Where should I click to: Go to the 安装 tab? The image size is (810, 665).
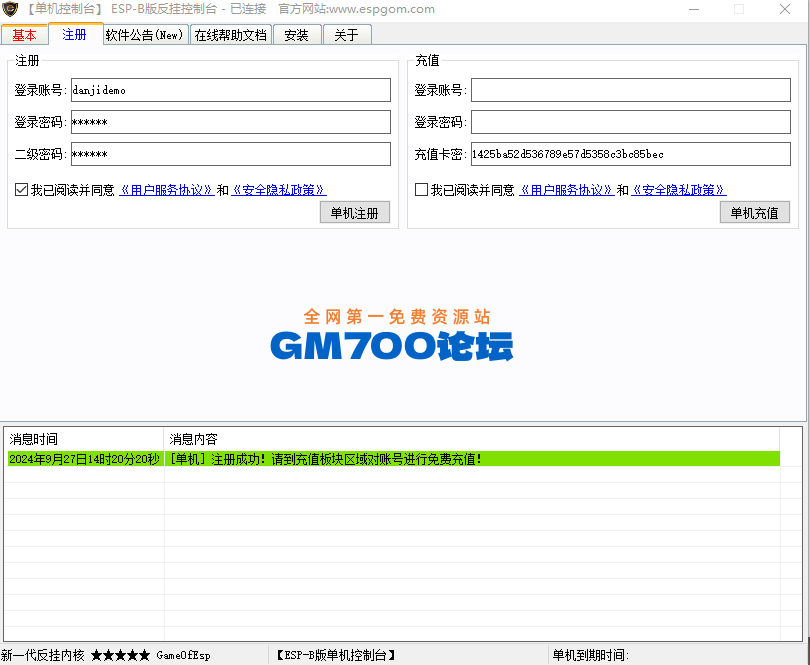[x=296, y=35]
